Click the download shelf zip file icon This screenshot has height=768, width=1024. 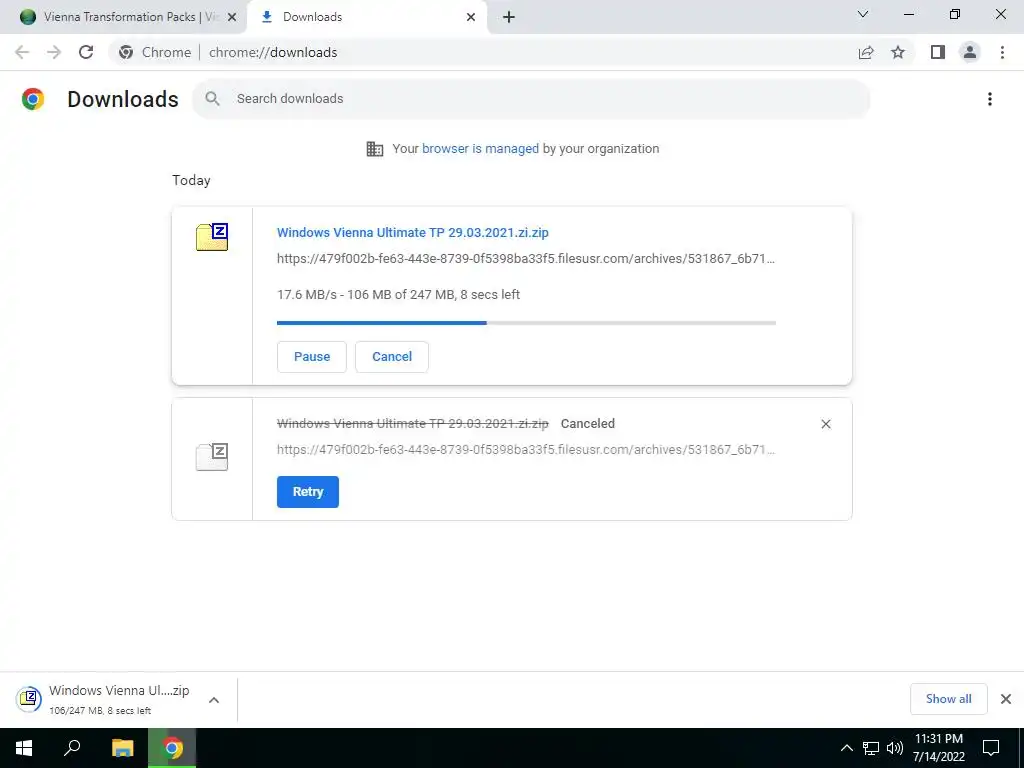(29, 699)
